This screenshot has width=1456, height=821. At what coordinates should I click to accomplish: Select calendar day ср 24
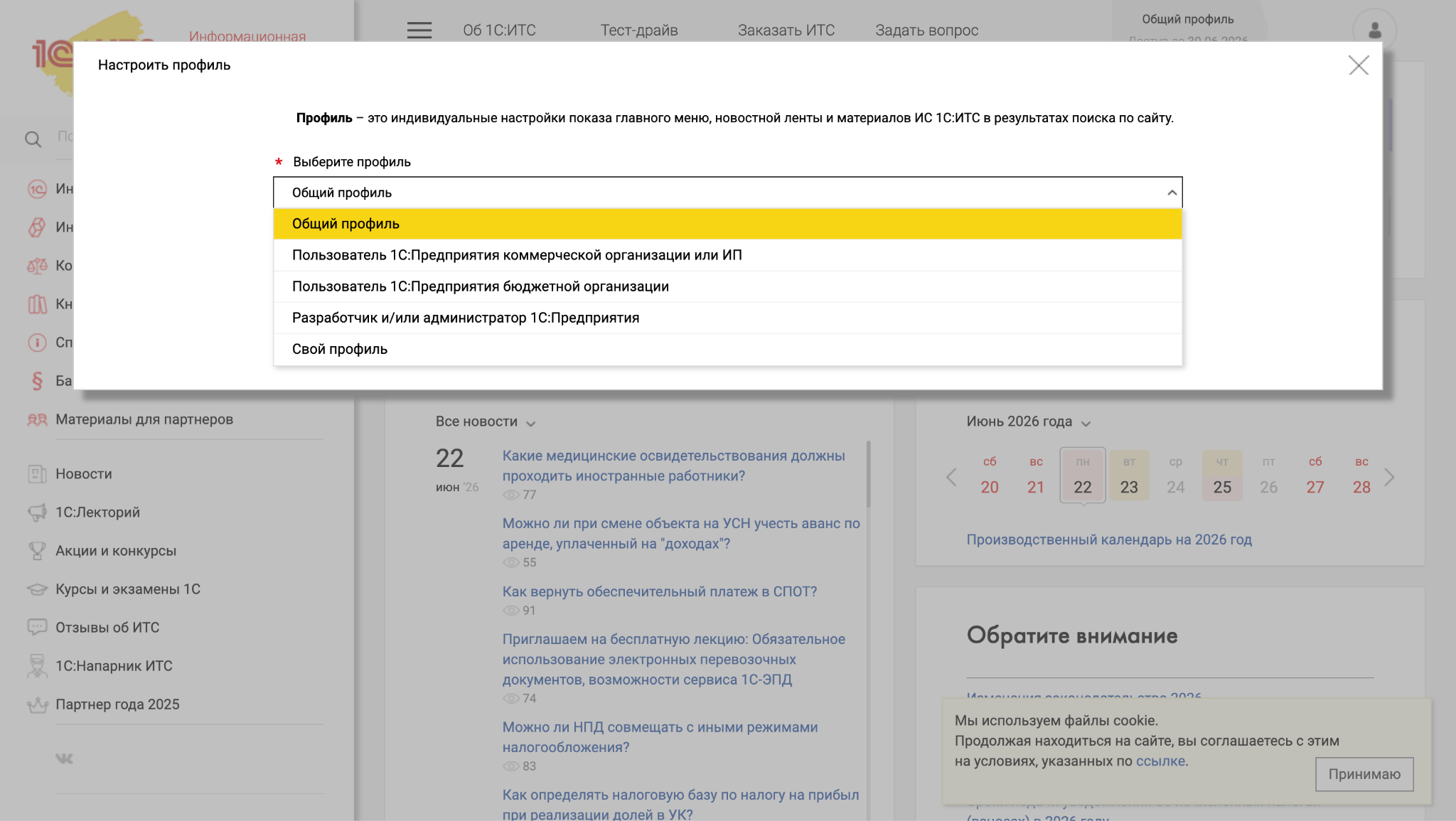(1176, 476)
